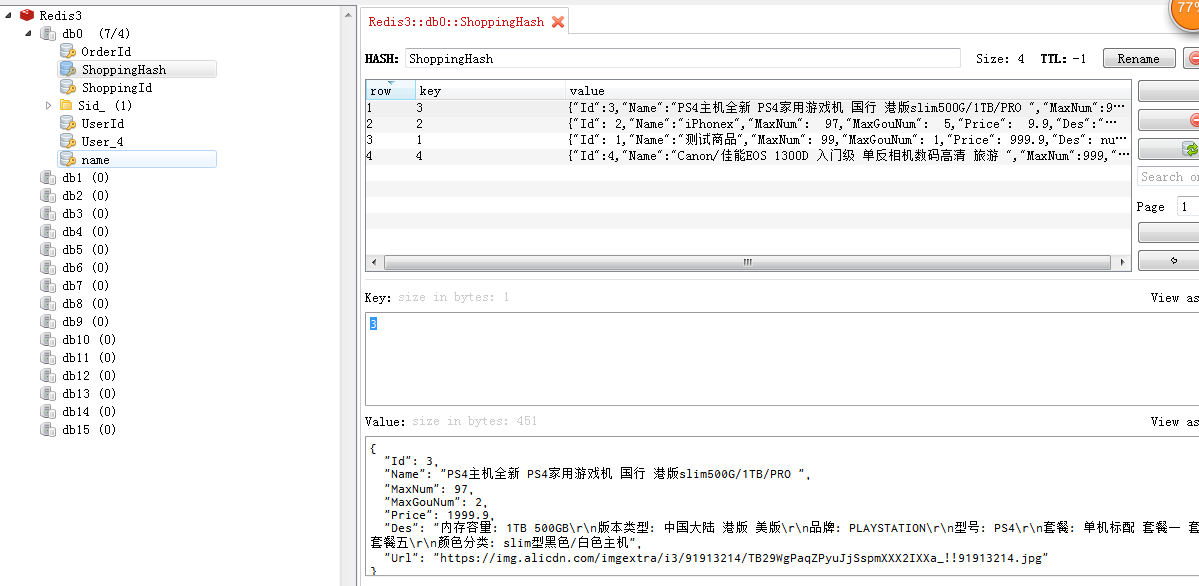Sort by the row column header
1199x586 pixels.
391,91
